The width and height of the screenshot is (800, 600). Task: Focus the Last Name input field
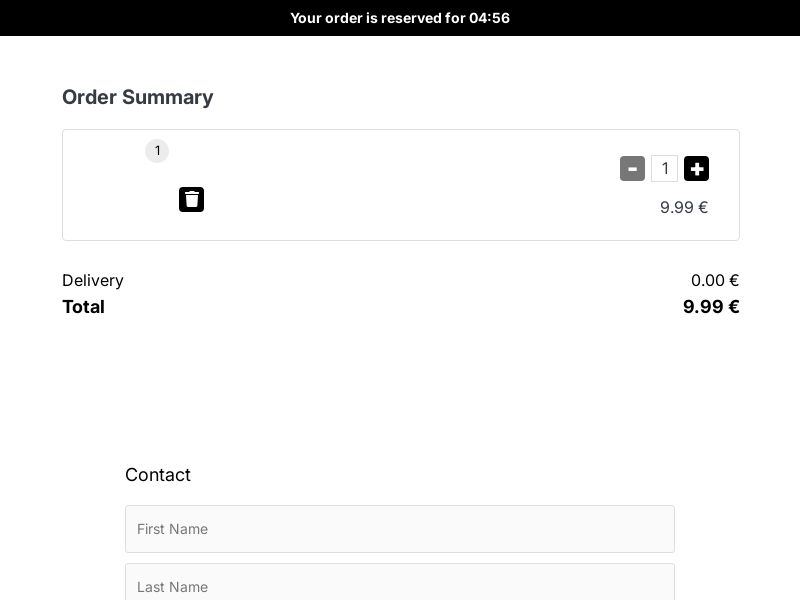click(400, 582)
